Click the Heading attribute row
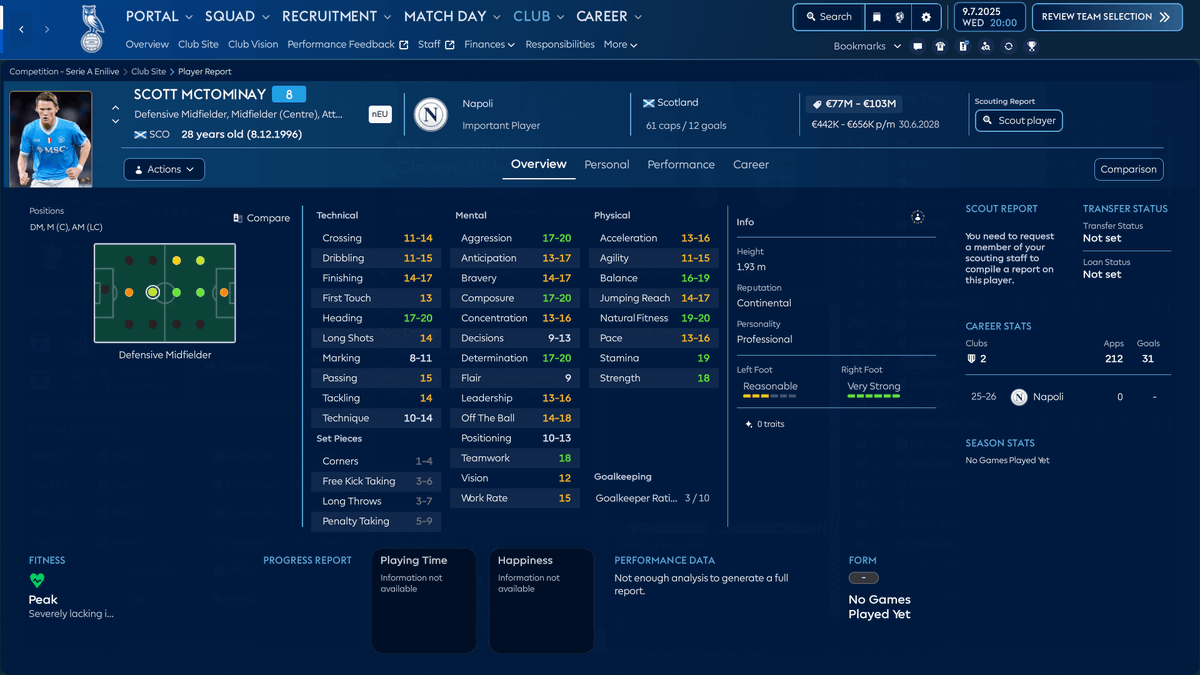 [x=378, y=318]
